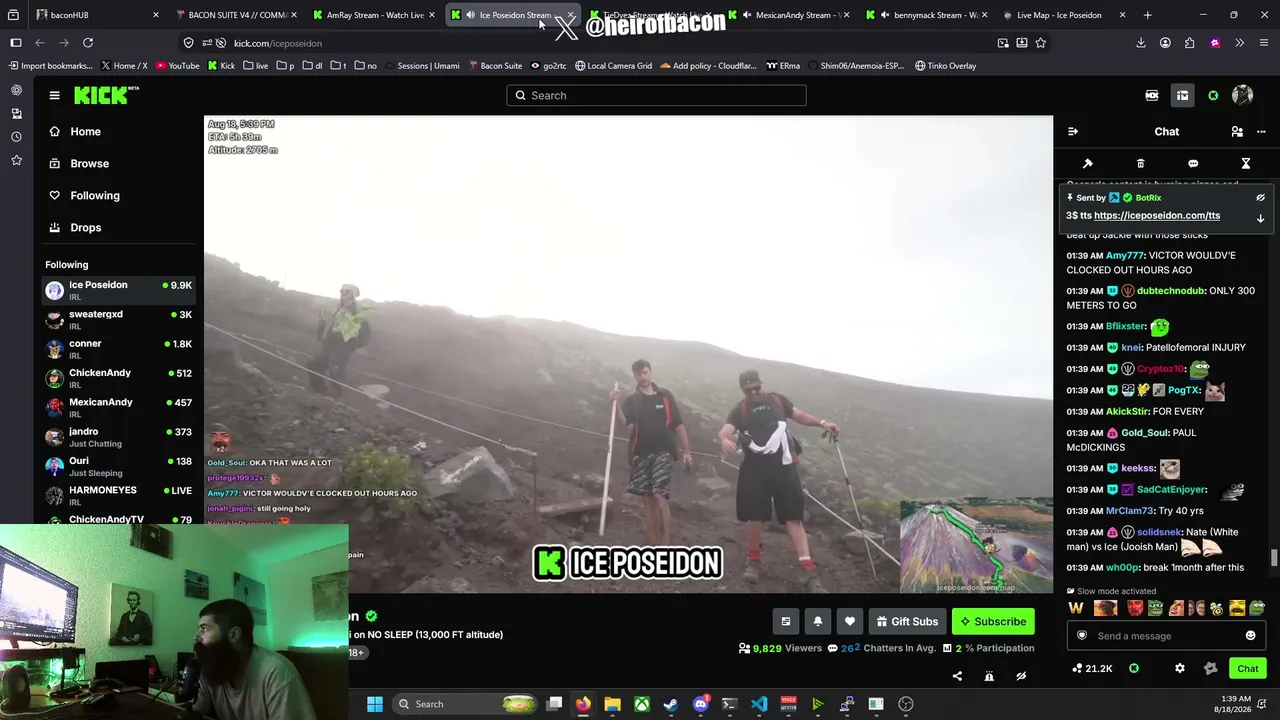Open the iceposeidon.com/tts link
The height and width of the screenshot is (720, 1280).
tap(1157, 215)
